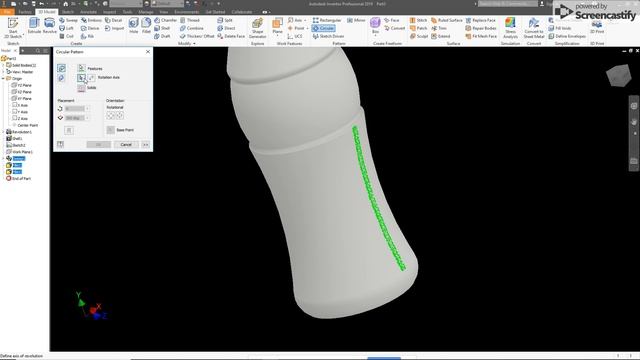Click the Ruled Surface tool

[447, 20]
